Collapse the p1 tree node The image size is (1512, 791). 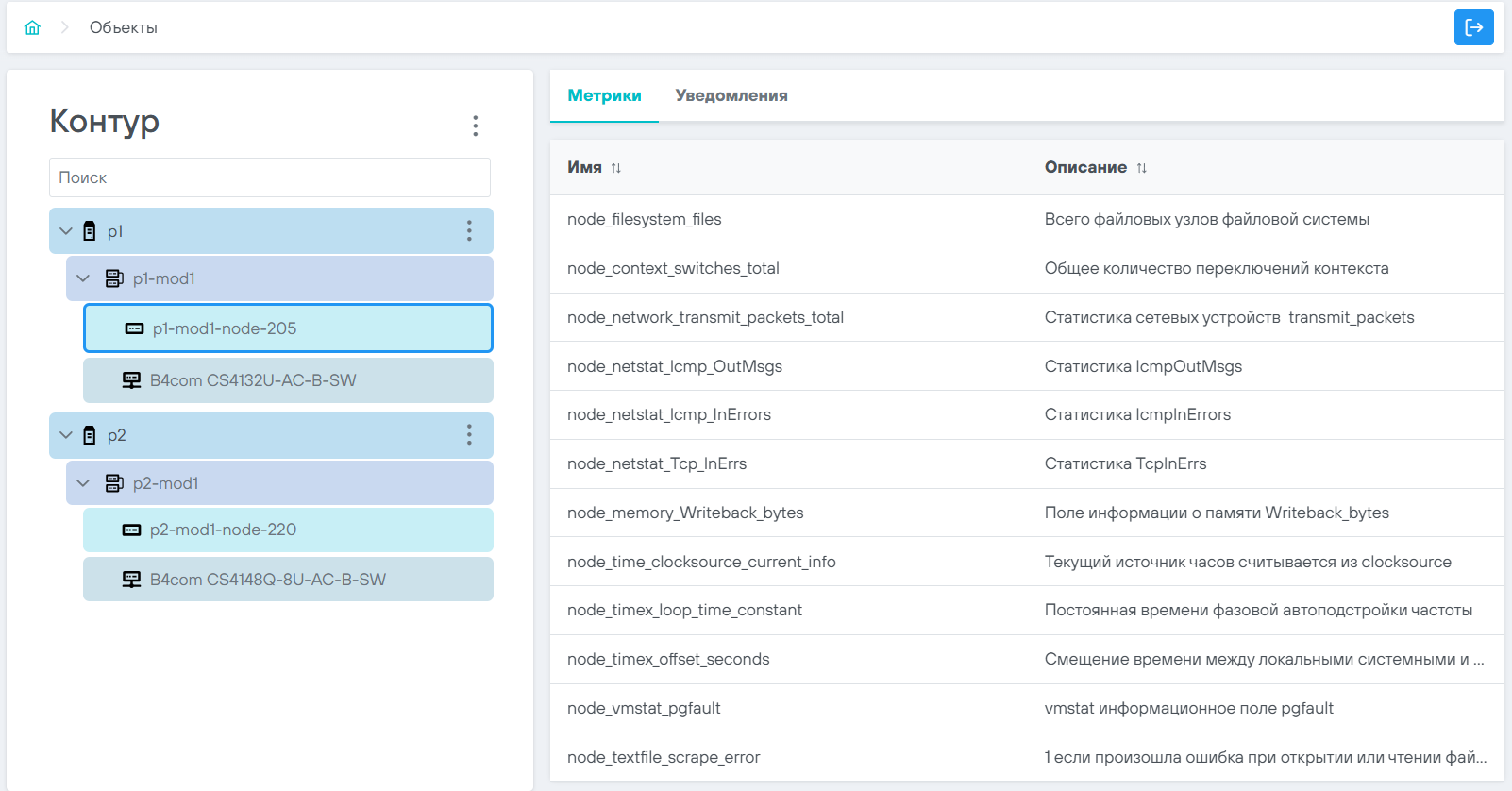coord(66,231)
